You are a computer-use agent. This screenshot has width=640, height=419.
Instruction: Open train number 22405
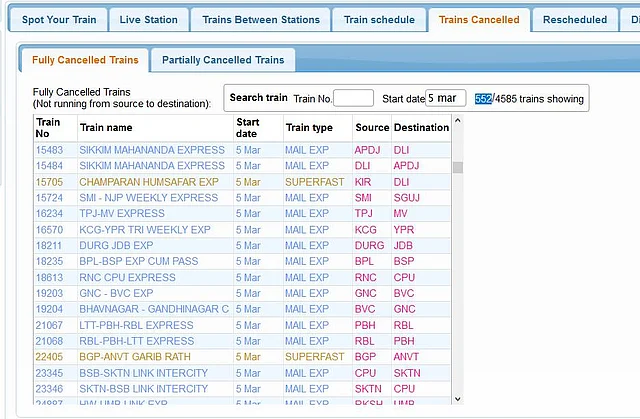pos(49,357)
